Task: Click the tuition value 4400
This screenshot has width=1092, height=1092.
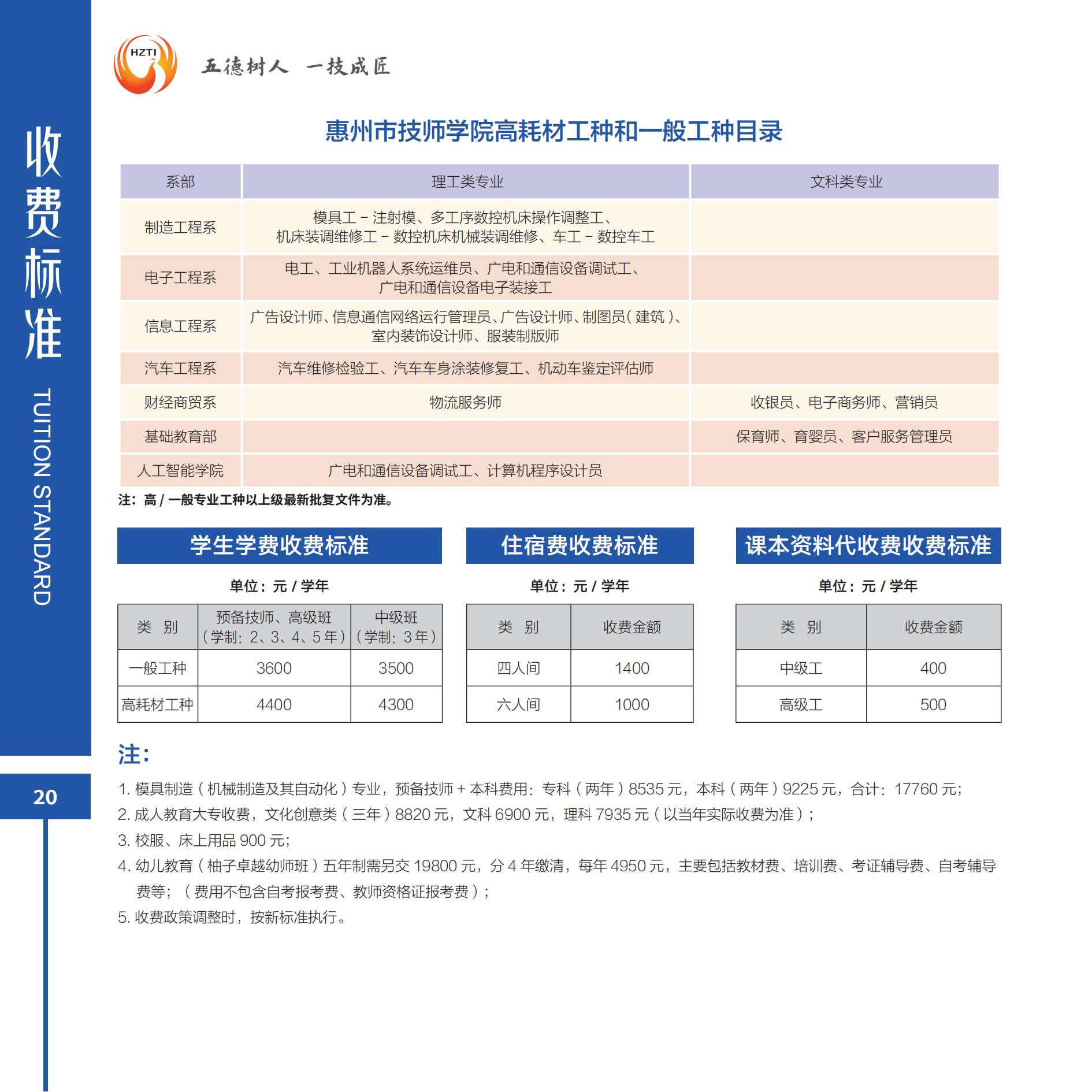Action: pos(274,705)
